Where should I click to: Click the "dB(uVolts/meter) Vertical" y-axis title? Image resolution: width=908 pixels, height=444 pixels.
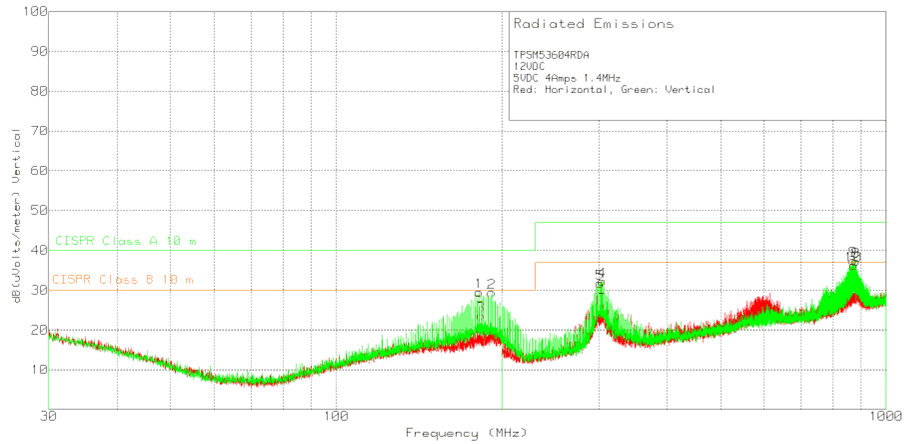pyautogui.click(x=17, y=215)
